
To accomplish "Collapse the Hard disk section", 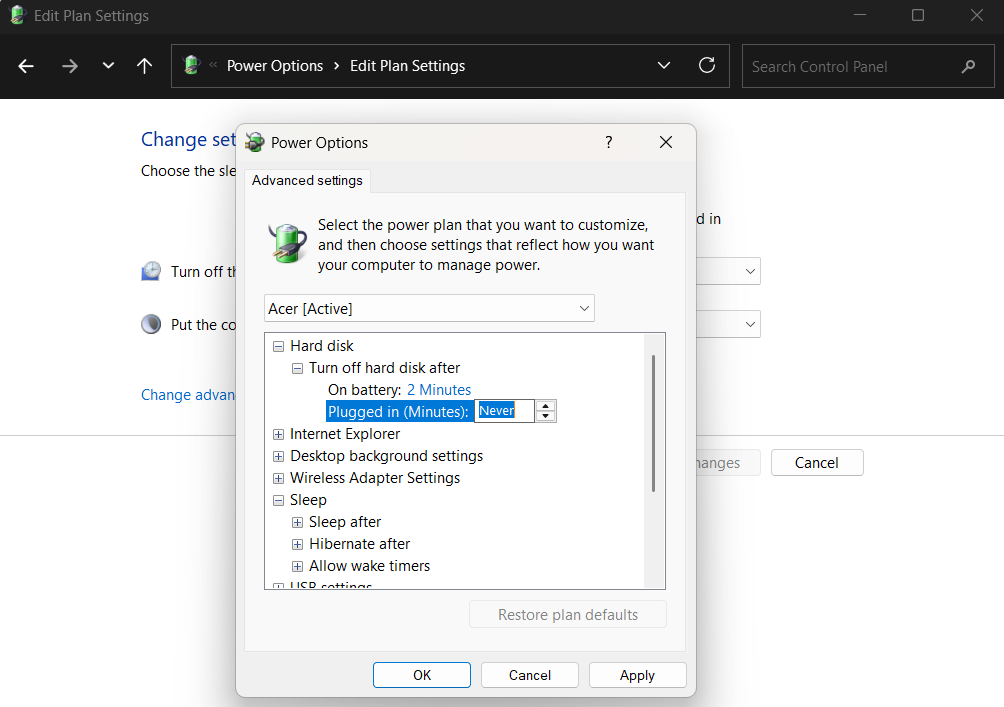I will tap(278, 345).
